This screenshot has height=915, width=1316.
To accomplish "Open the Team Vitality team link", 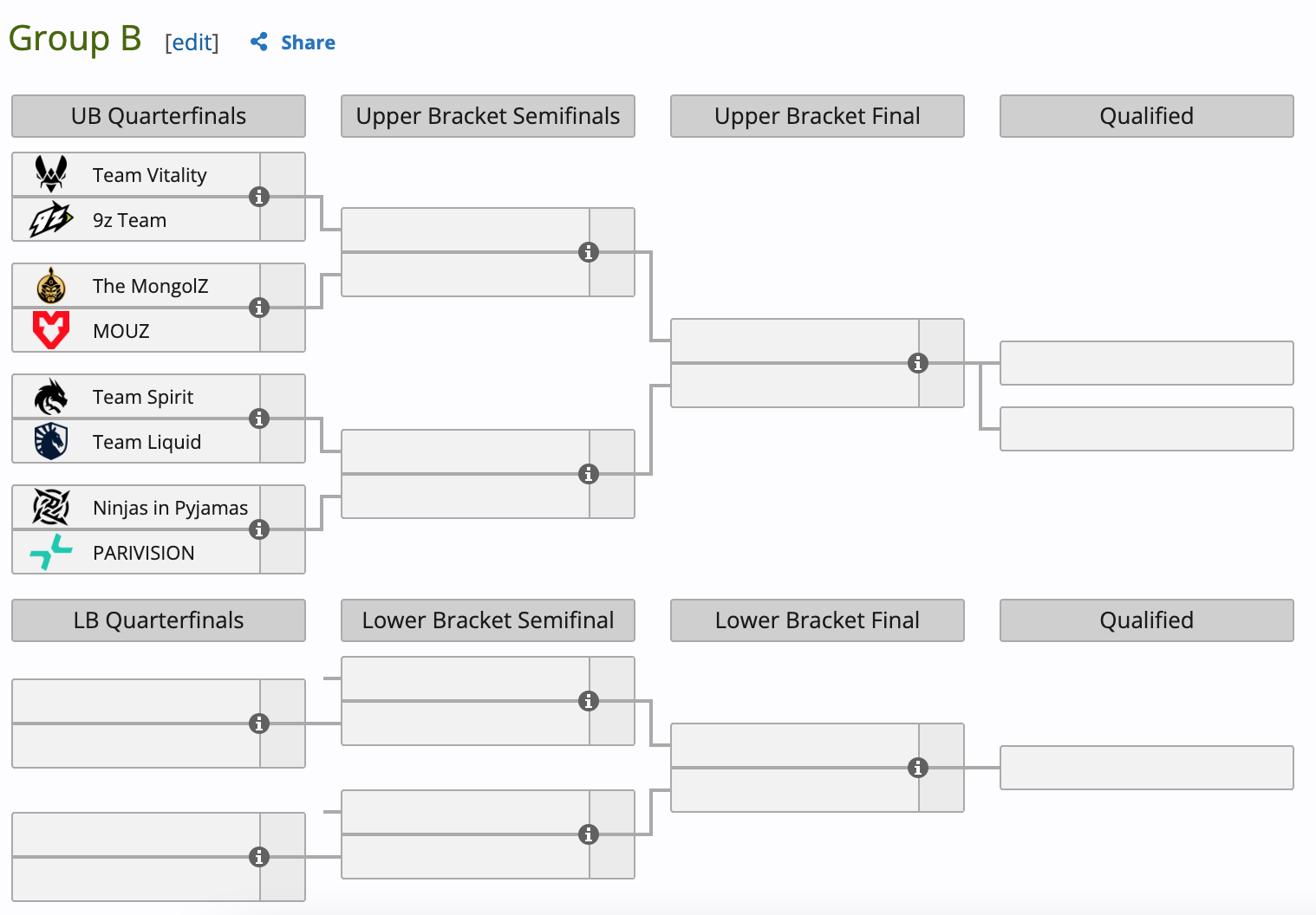I will [150, 175].
